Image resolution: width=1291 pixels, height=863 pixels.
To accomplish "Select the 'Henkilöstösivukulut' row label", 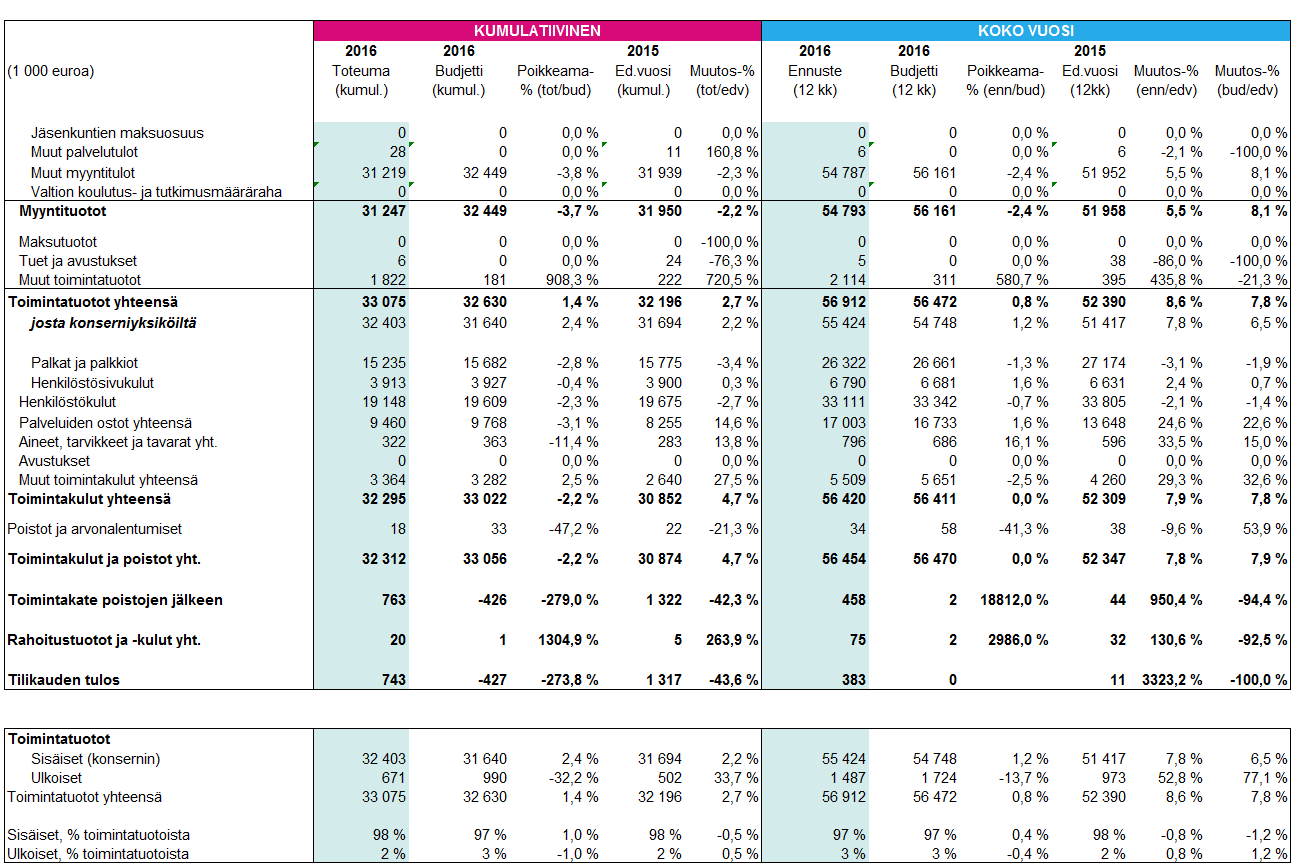I will click(x=92, y=383).
